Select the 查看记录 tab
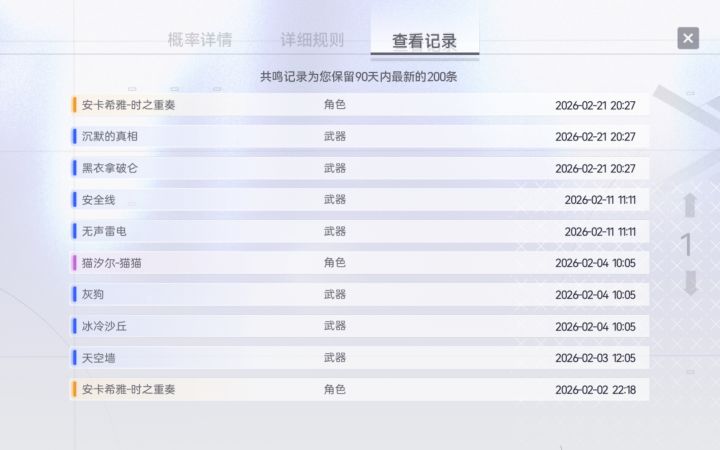Viewport: 720px width, 450px height. [x=424, y=41]
